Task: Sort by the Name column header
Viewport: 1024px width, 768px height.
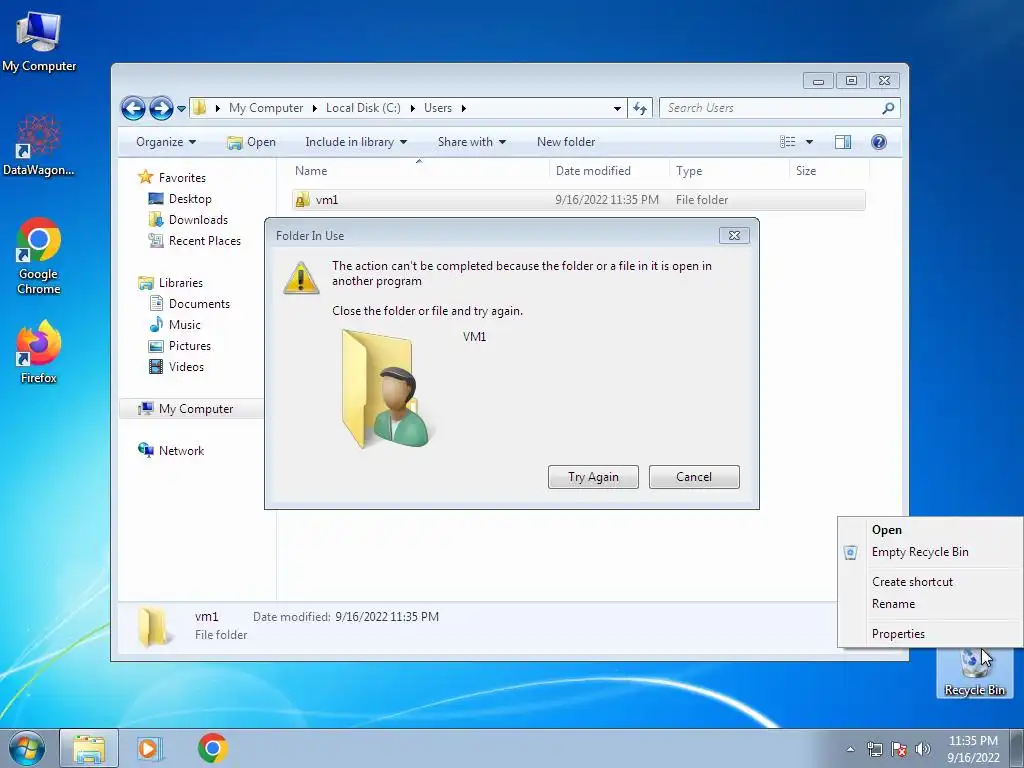Action: [x=419, y=170]
